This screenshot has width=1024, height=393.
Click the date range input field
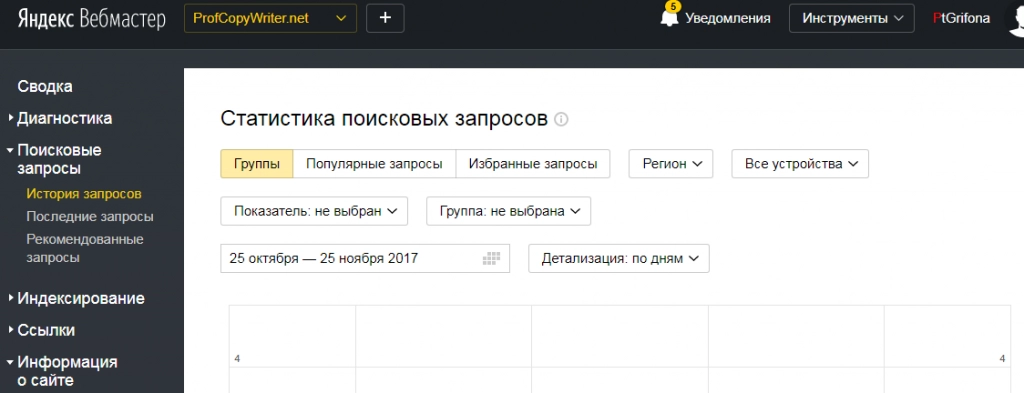point(365,258)
